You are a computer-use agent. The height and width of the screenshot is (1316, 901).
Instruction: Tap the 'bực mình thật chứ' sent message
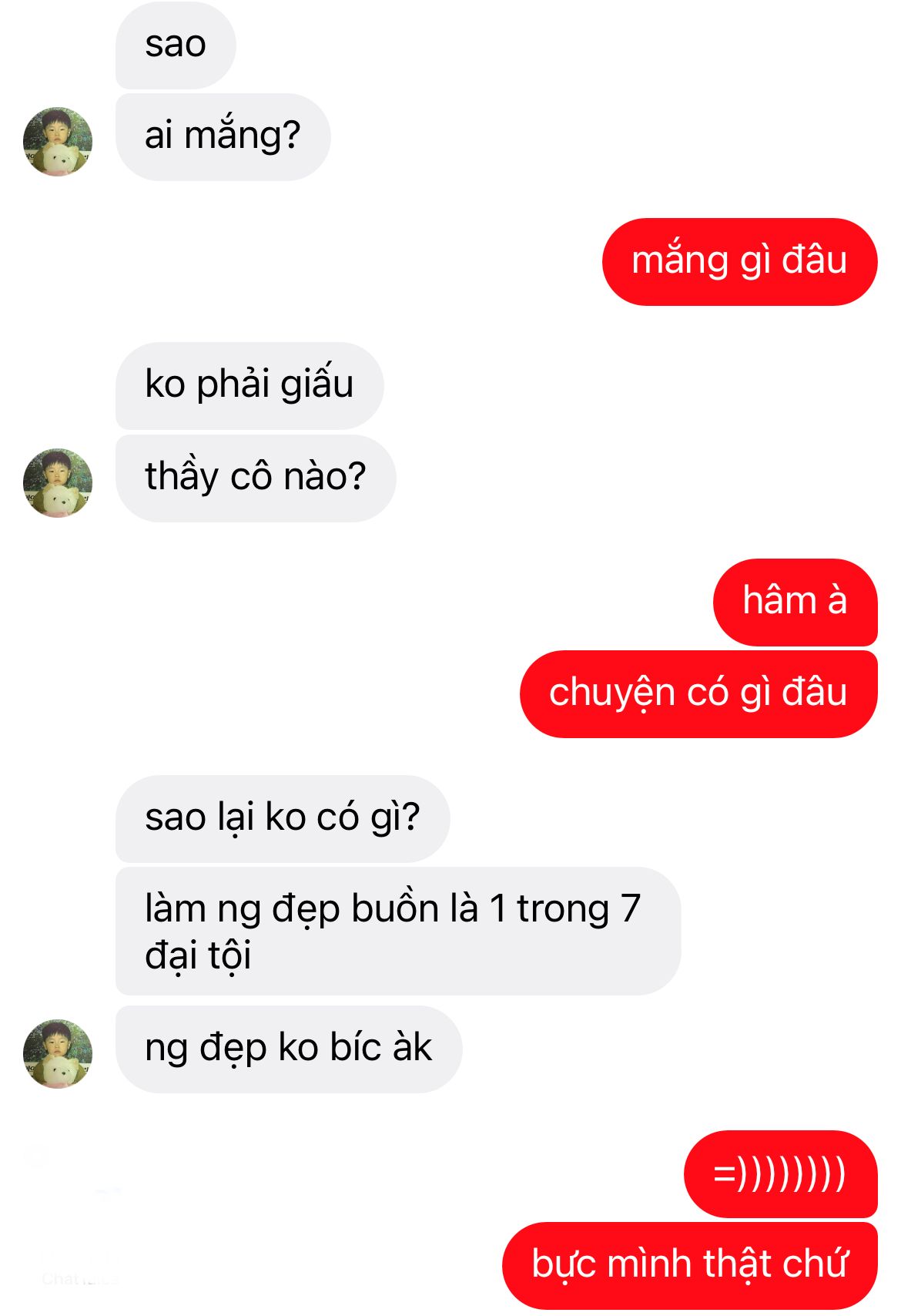pos(690,1266)
